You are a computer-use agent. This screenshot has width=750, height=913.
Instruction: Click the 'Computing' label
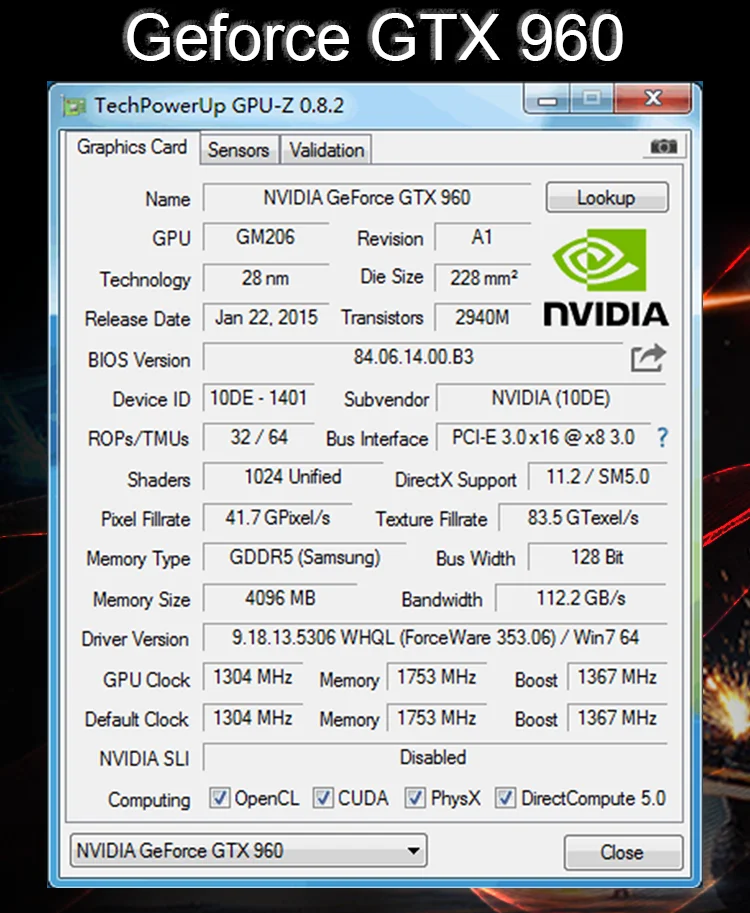point(149,800)
